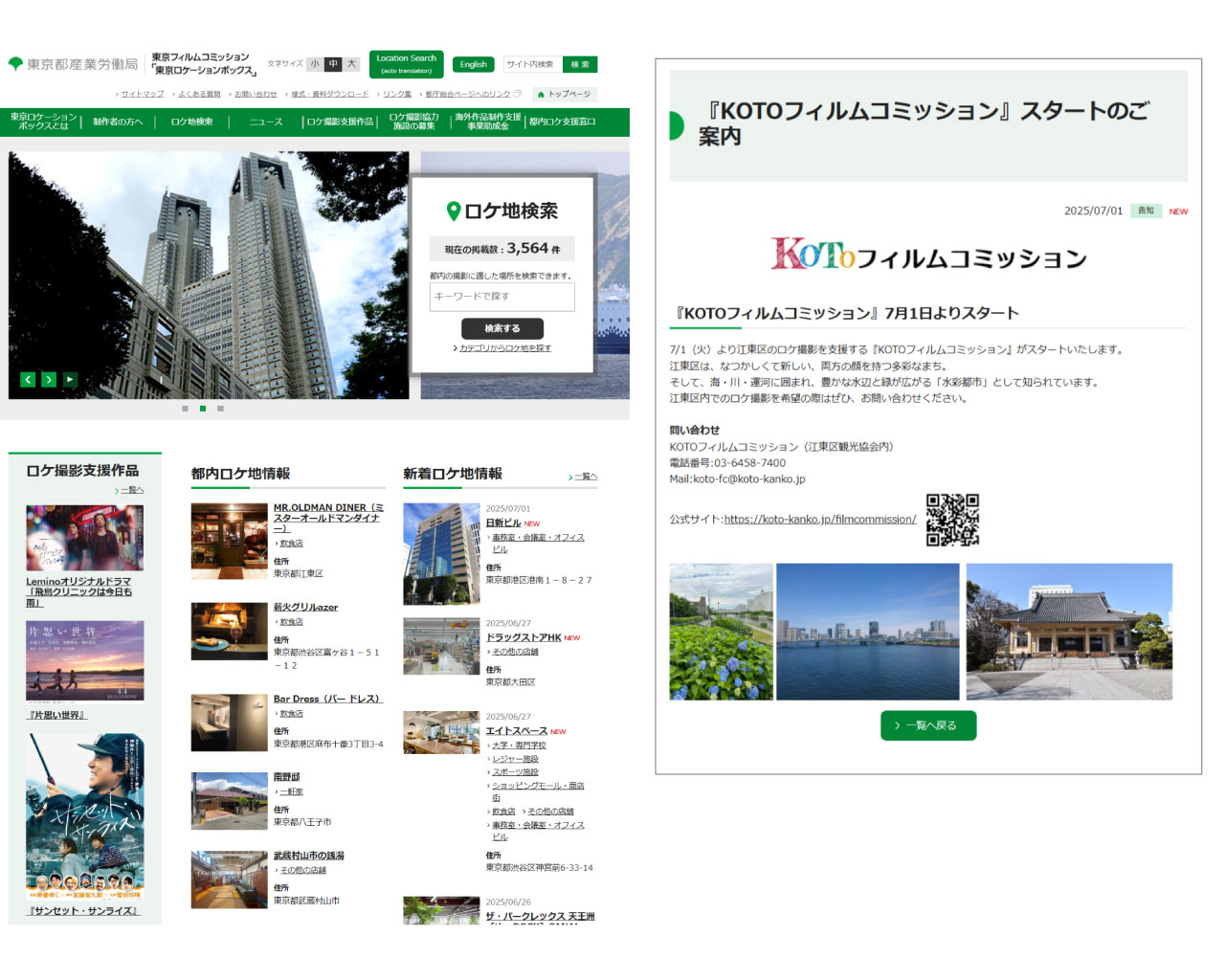Click the external-page icon beside 庁総合ページへのリンク
This screenshot has width=1225, height=980.
(x=516, y=94)
